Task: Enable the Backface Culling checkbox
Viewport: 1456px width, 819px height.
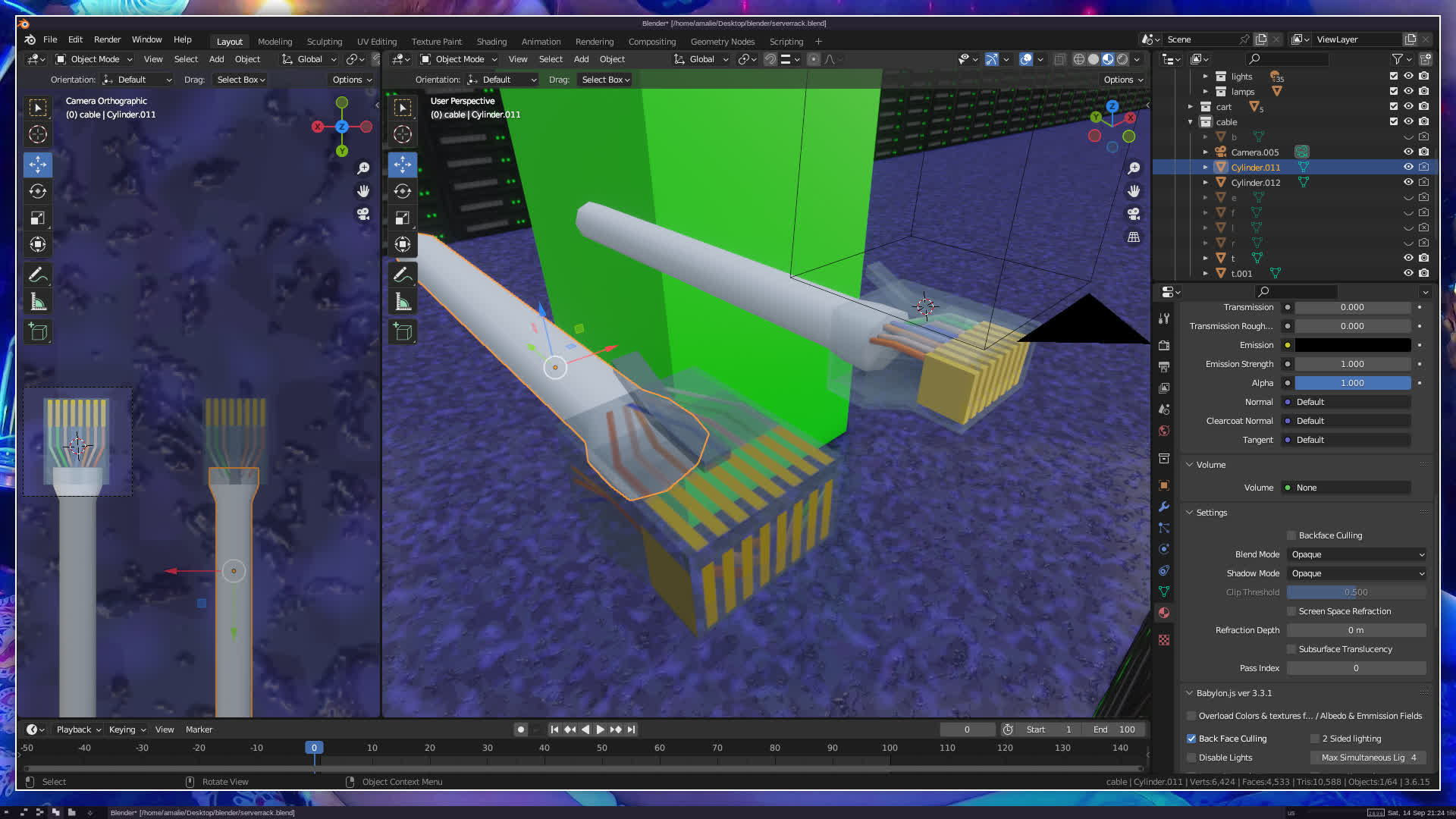Action: click(1291, 535)
